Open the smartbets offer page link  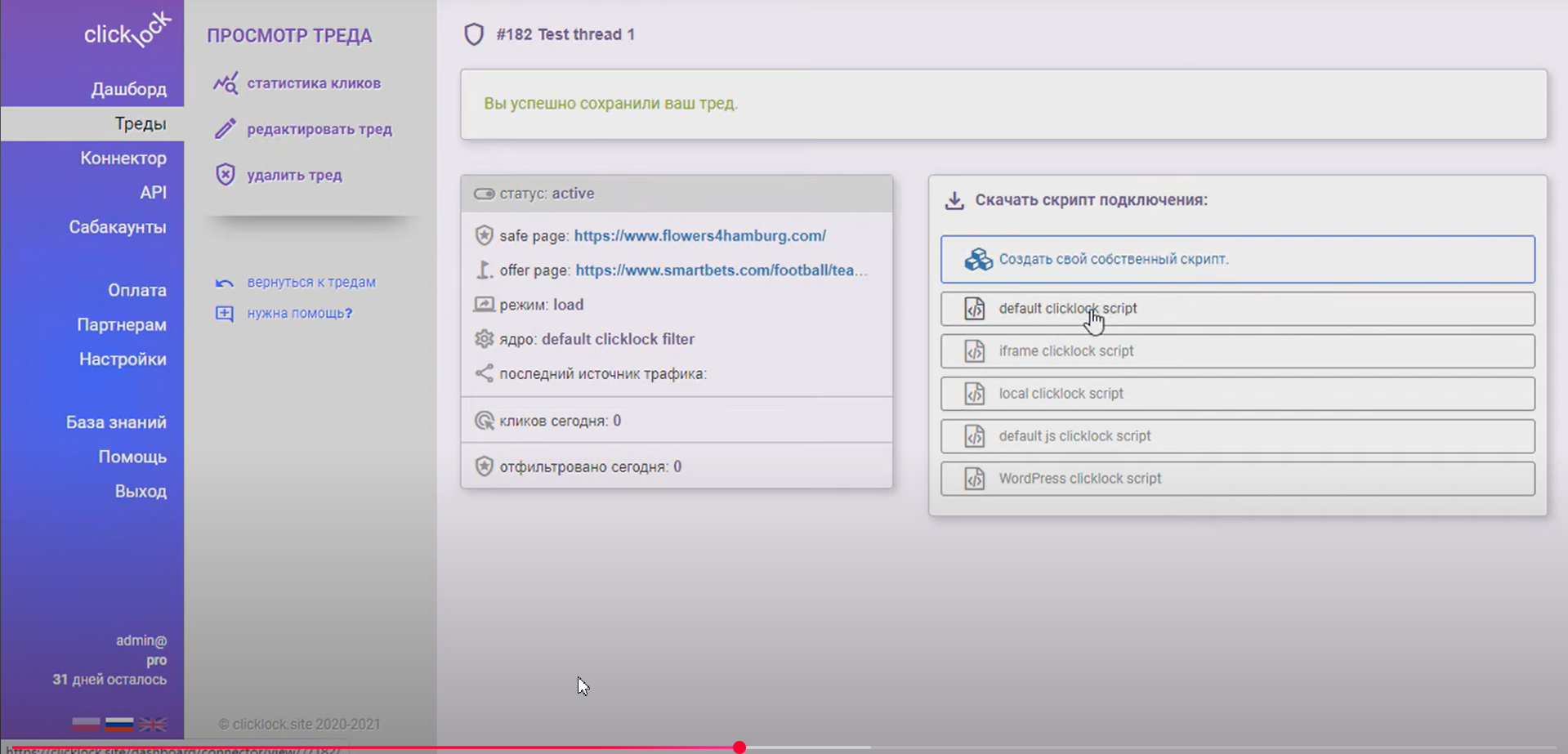721,270
